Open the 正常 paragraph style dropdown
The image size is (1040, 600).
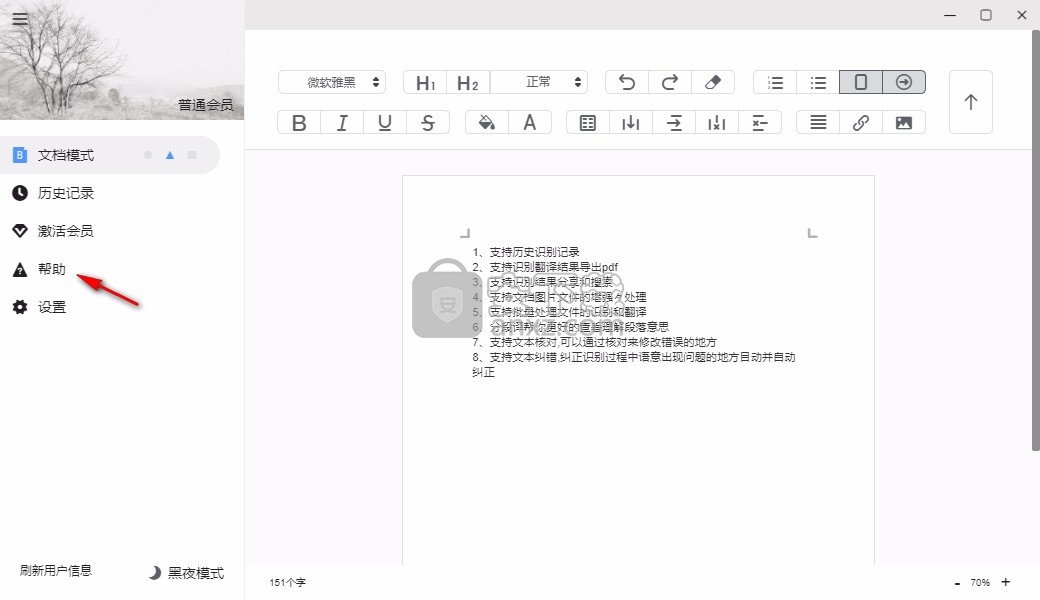tap(539, 82)
